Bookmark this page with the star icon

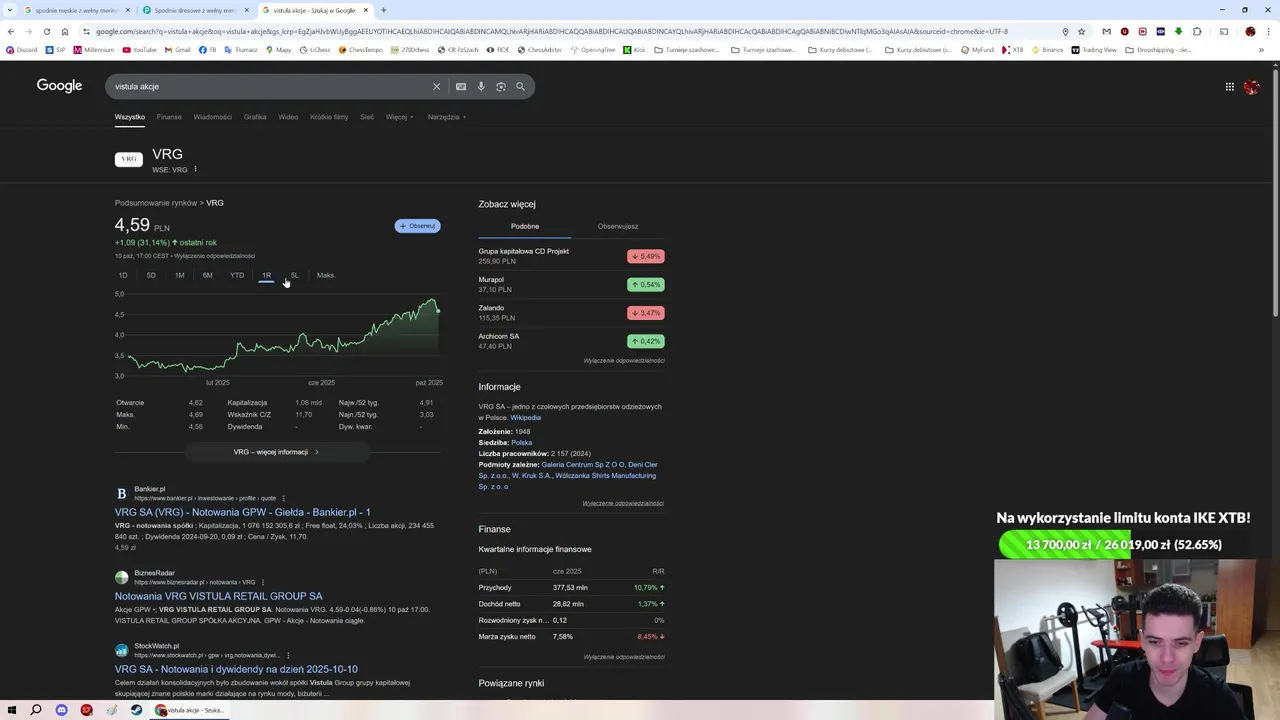[1081, 31]
